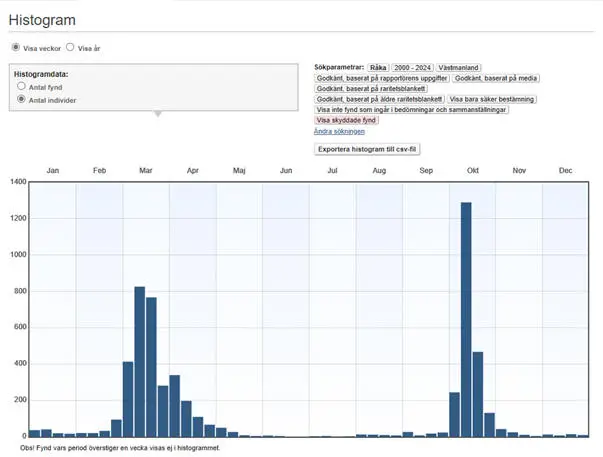Viewport: 603px width, 457px height.
Task: Click the "Råka" search parameter tag
Action: click(378, 66)
